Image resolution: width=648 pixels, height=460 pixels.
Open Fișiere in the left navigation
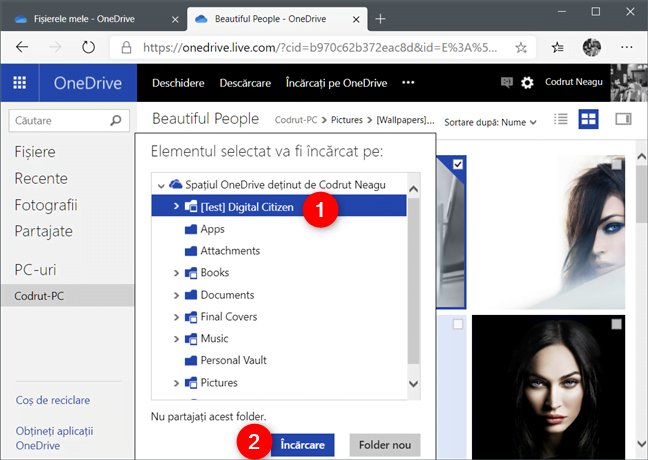tap(35, 152)
